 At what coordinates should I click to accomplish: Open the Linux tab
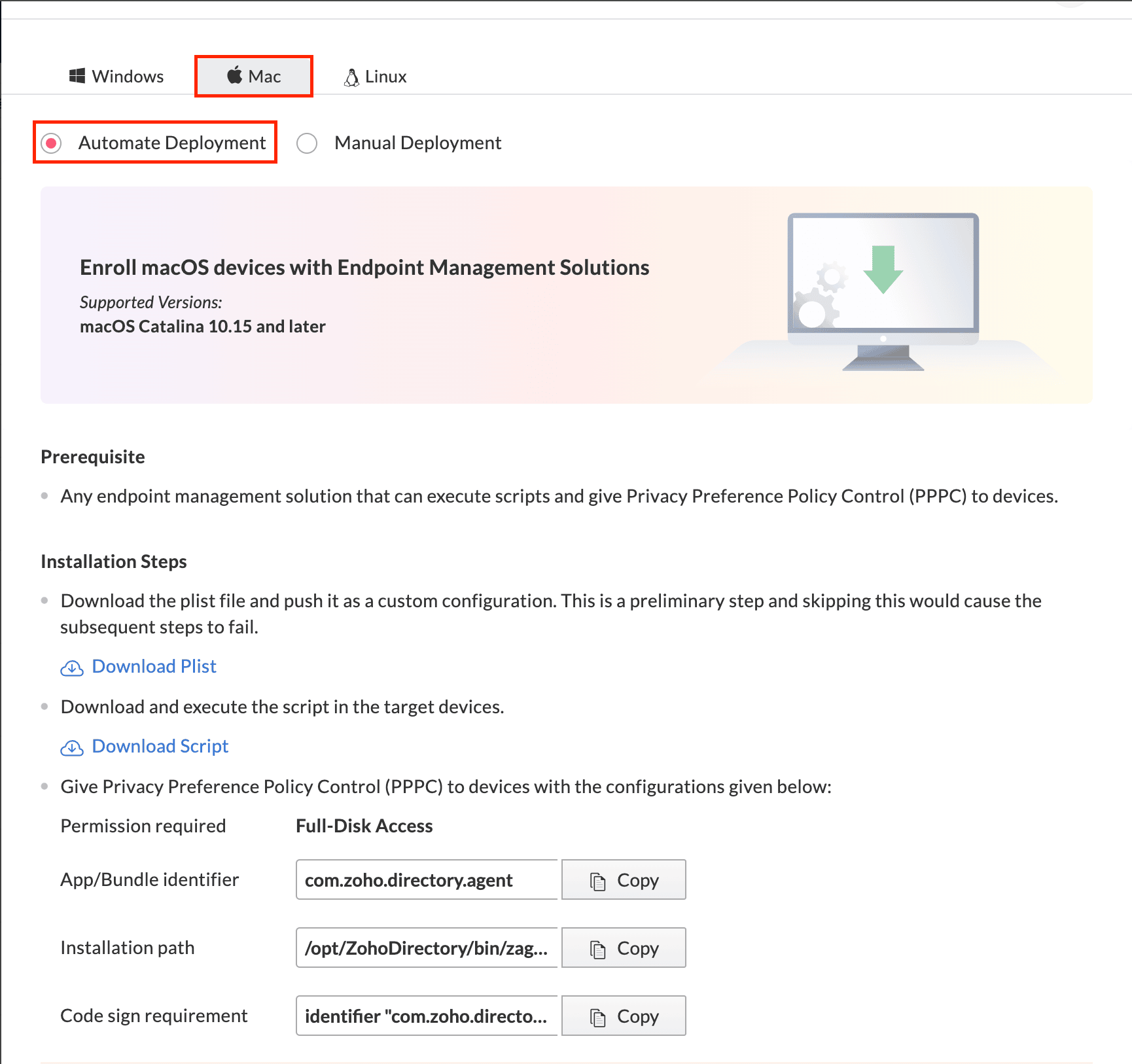click(x=375, y=77)
